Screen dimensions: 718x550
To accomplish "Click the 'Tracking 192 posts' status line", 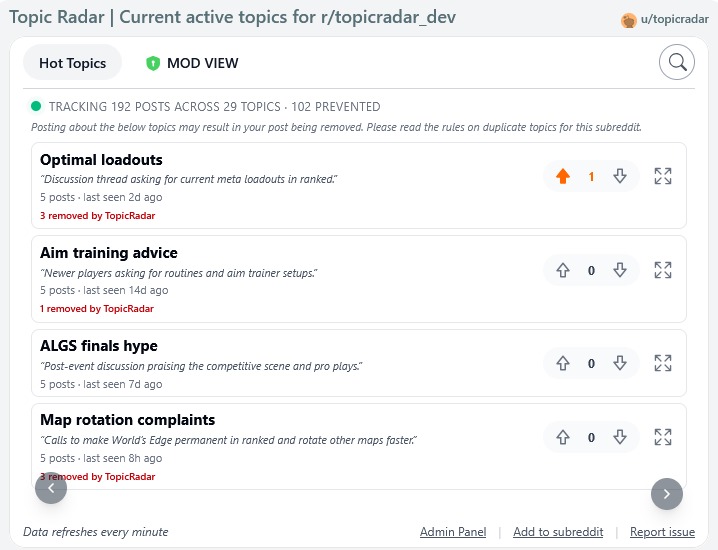I will [x=214, y=107].
